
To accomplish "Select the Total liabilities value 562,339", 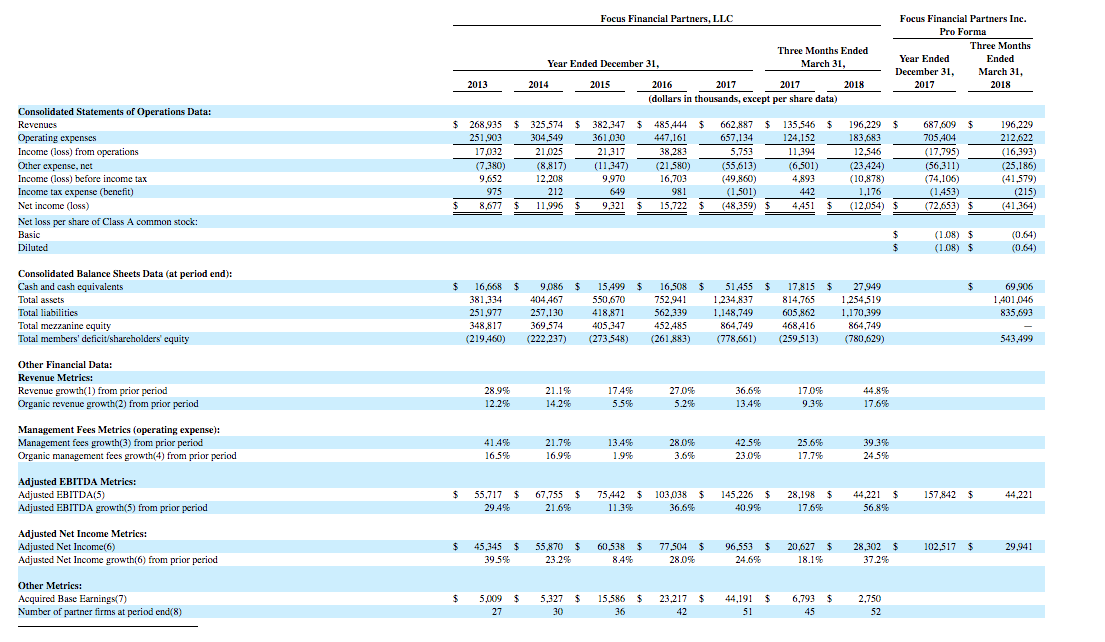I will pos(670,313).
